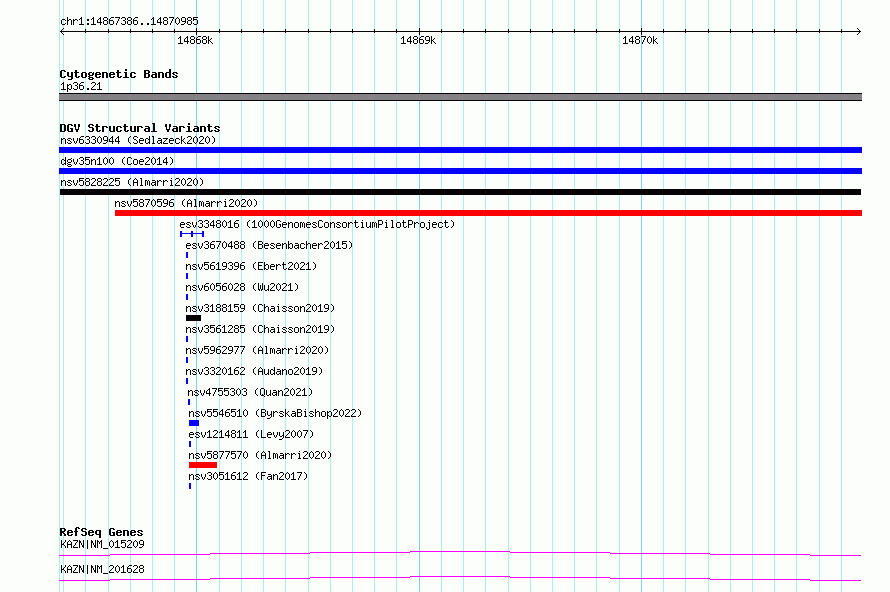Select the black bar under nsv5828225
Image resolution: width=890 pixels, height=592 pixels.
point(460,192)
